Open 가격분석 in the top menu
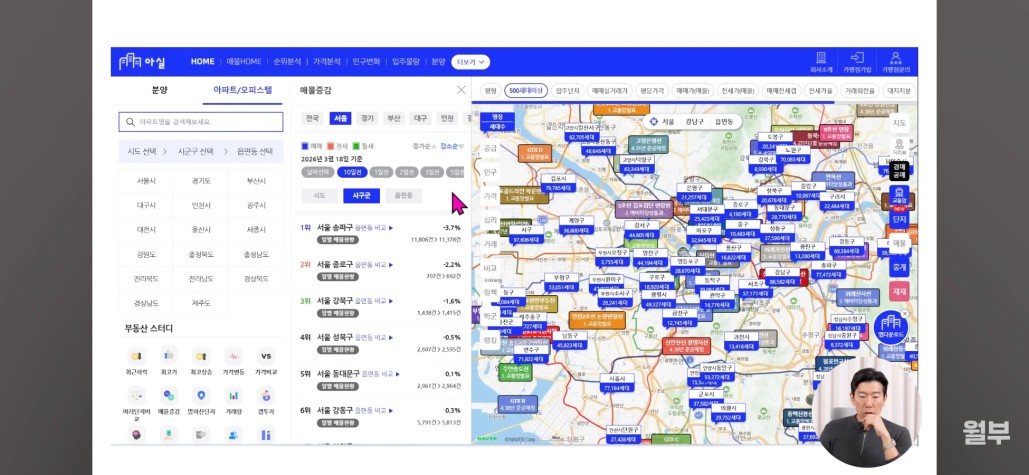Viewport: 1029px width, 475px height. 327,61
